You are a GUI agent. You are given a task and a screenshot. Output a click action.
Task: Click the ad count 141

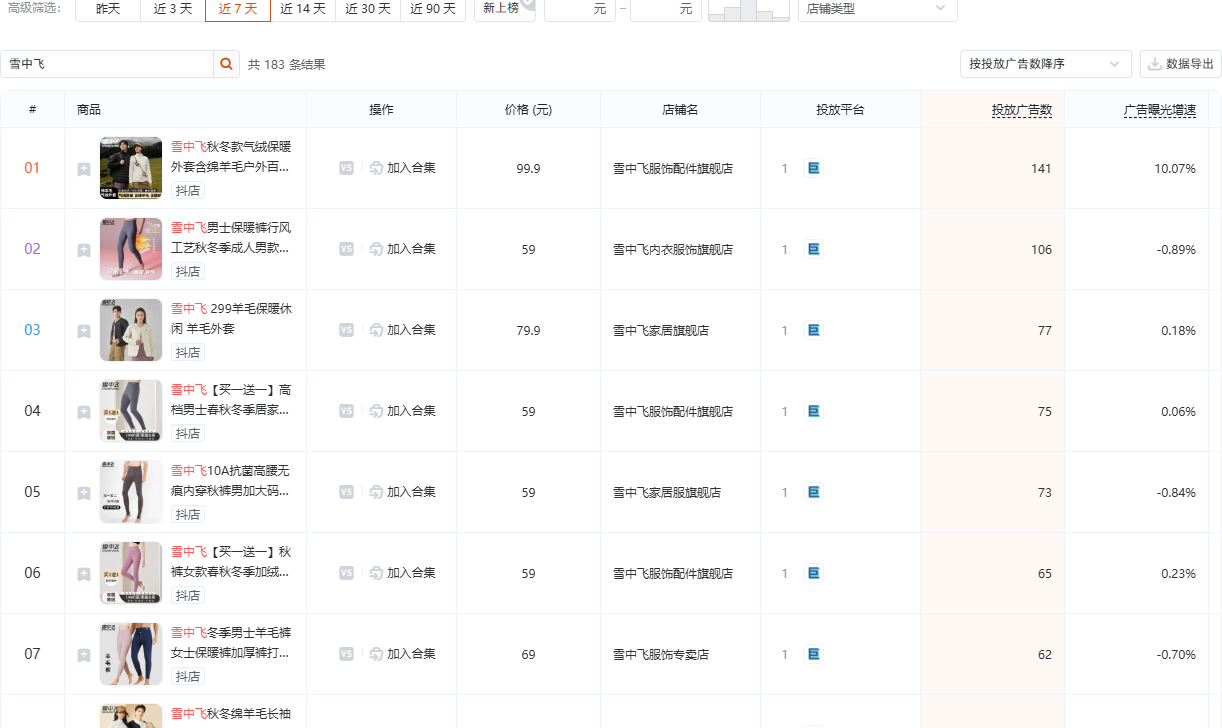point(1041,169)
